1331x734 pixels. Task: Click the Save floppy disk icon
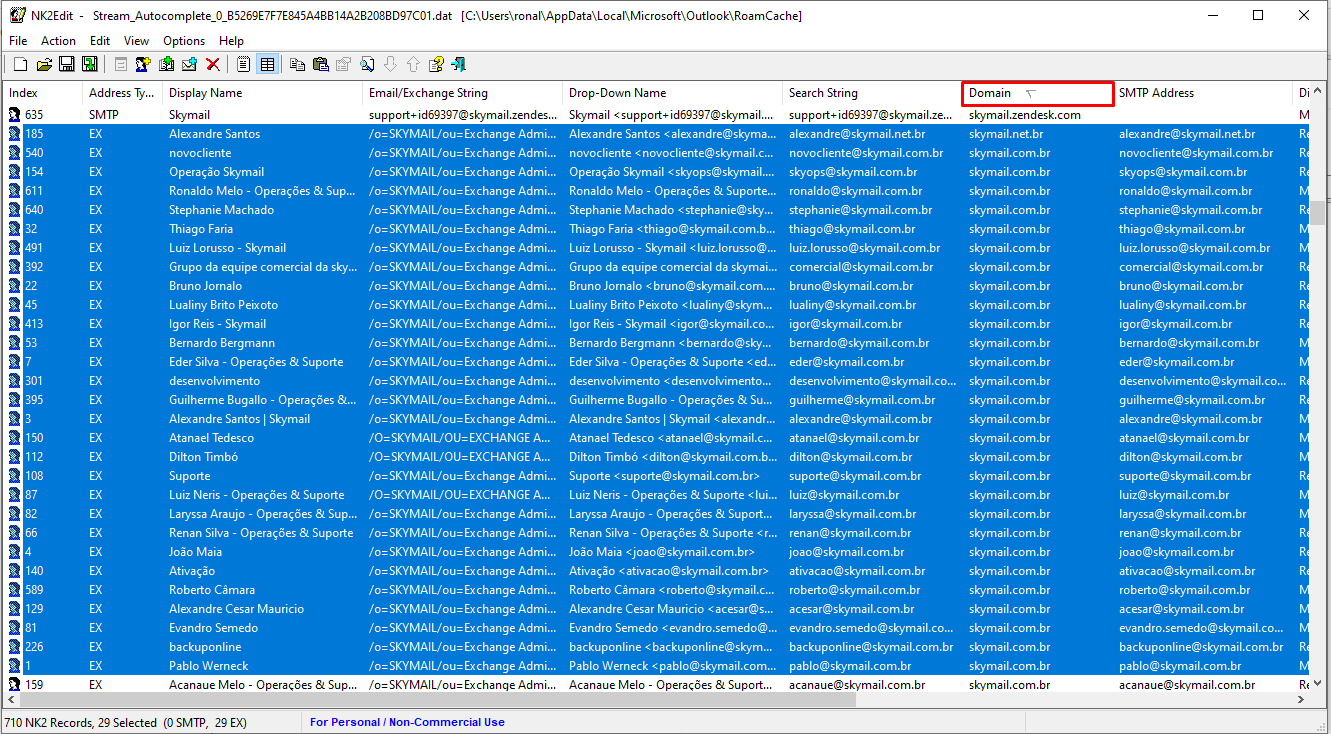67,65
